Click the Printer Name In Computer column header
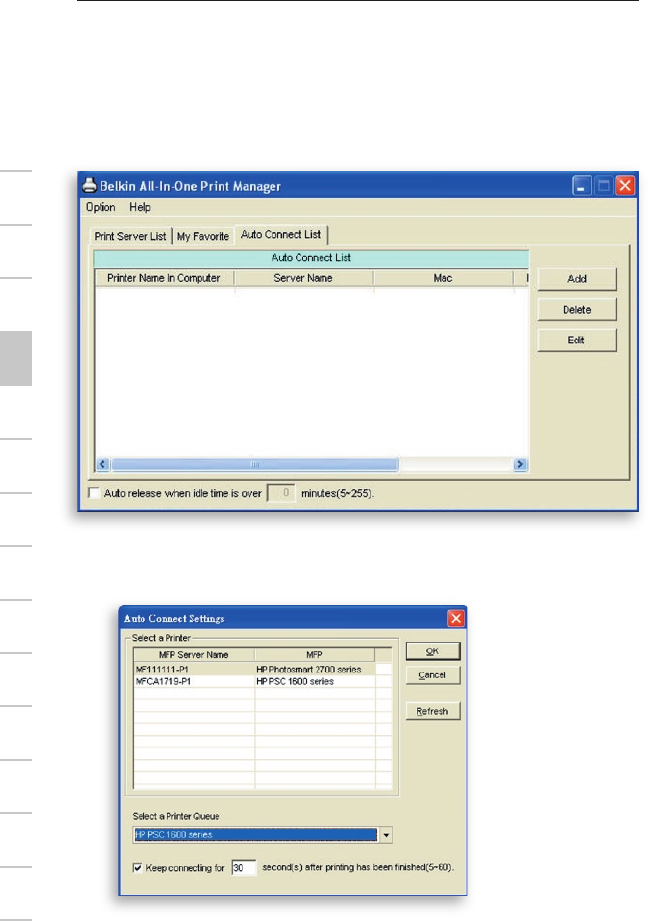 [164, 278]
